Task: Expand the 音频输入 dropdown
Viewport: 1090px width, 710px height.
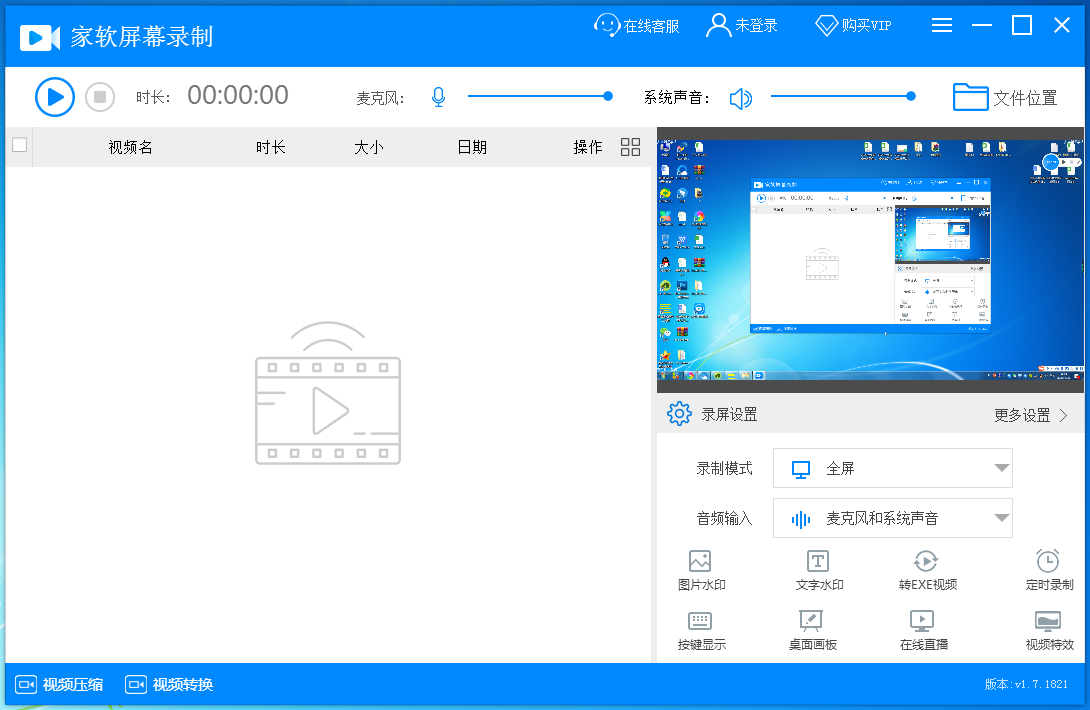Action: pos(893,518)
